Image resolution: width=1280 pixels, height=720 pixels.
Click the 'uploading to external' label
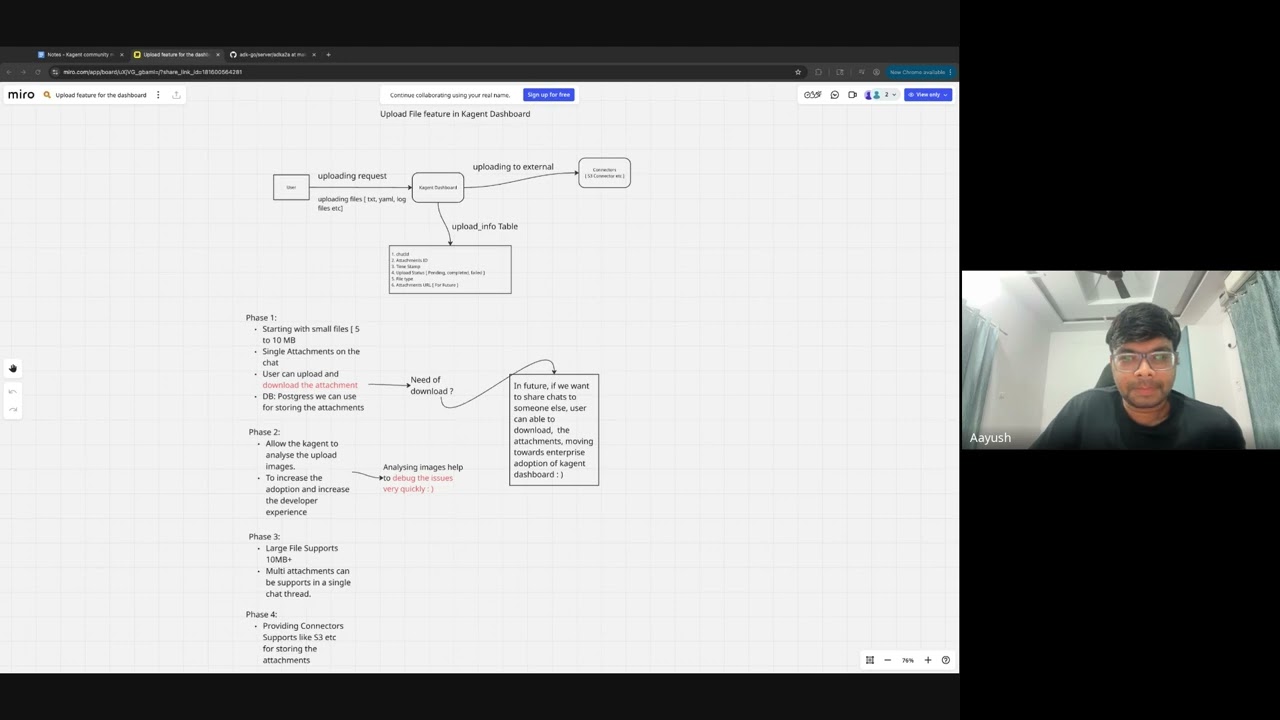pos(513,167)
